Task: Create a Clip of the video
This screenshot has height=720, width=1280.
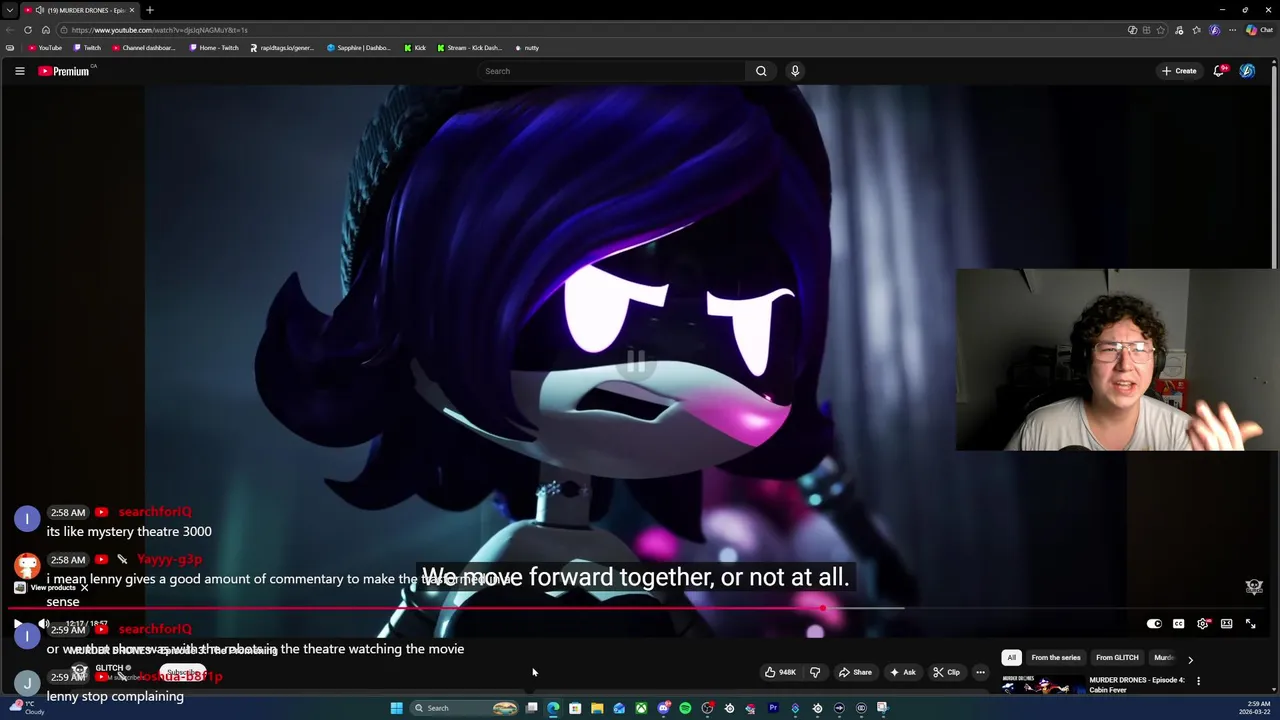Action: tap(947, 672)
